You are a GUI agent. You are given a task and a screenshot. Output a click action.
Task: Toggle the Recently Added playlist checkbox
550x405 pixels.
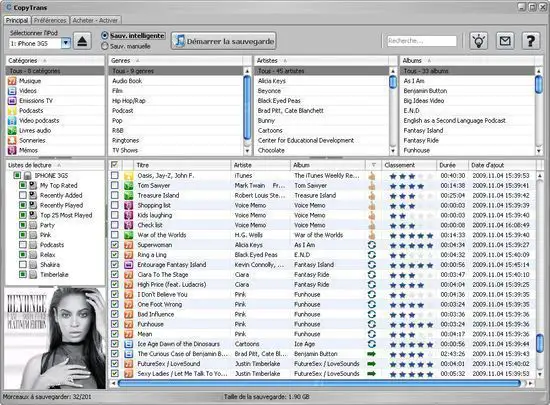click(x=23, y=195)
